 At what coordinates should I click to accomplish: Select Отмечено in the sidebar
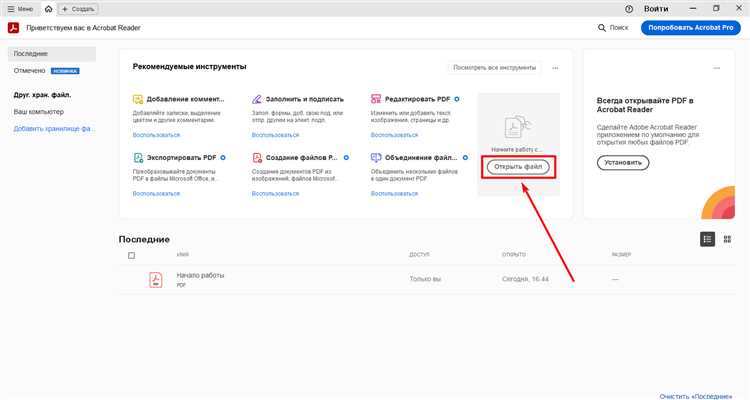click(x=30, y=70)
